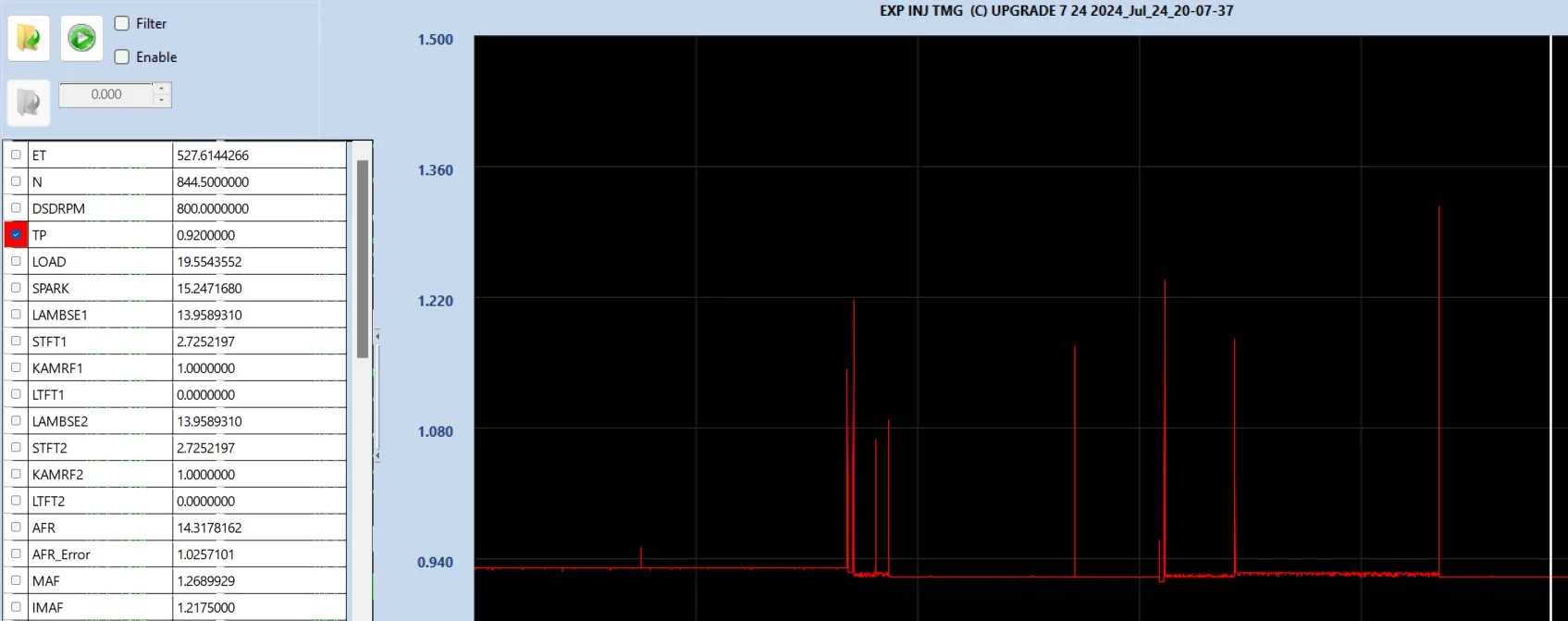
Task: Click the upper splitter collapse arrow
Action: tap(377, 336)
